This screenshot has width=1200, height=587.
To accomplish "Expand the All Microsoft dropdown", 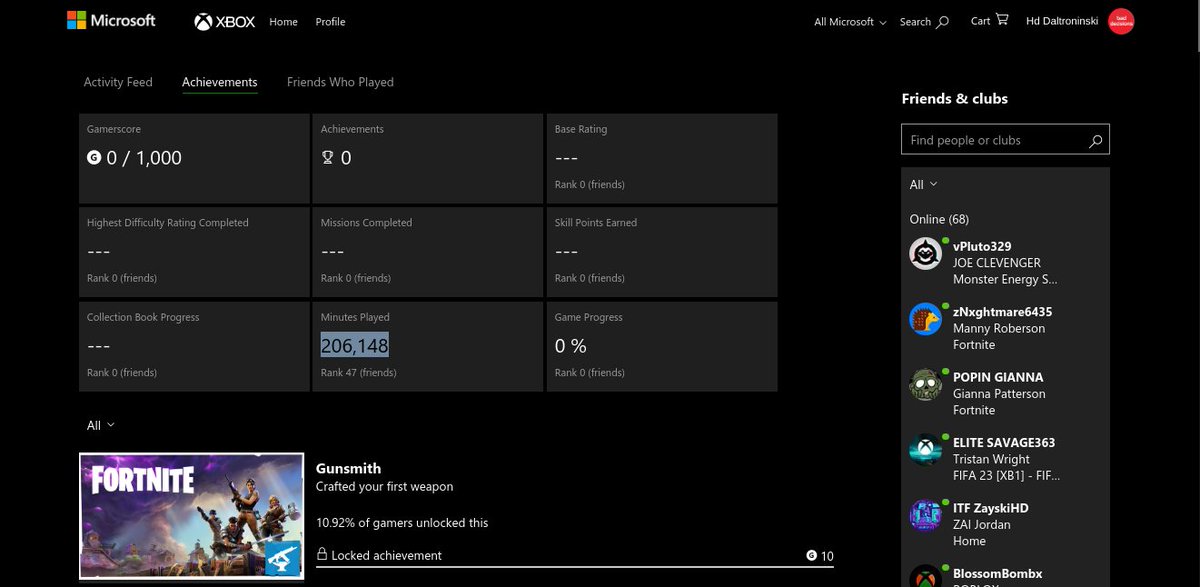I will (850, 22).
